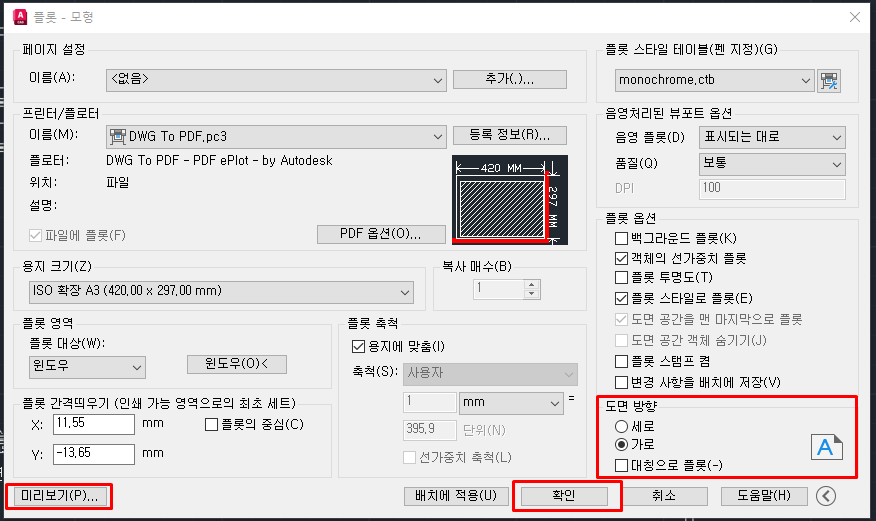This screenshot has width=876, height=521.
Task: Click the 도면 방향 group label
Action: point(631,407)
